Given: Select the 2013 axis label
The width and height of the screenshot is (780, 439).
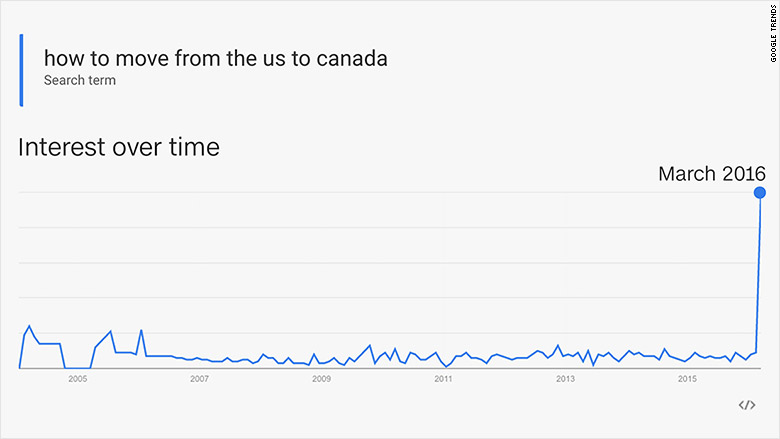Looking at the screenshot, I should [x=565, y=379].
